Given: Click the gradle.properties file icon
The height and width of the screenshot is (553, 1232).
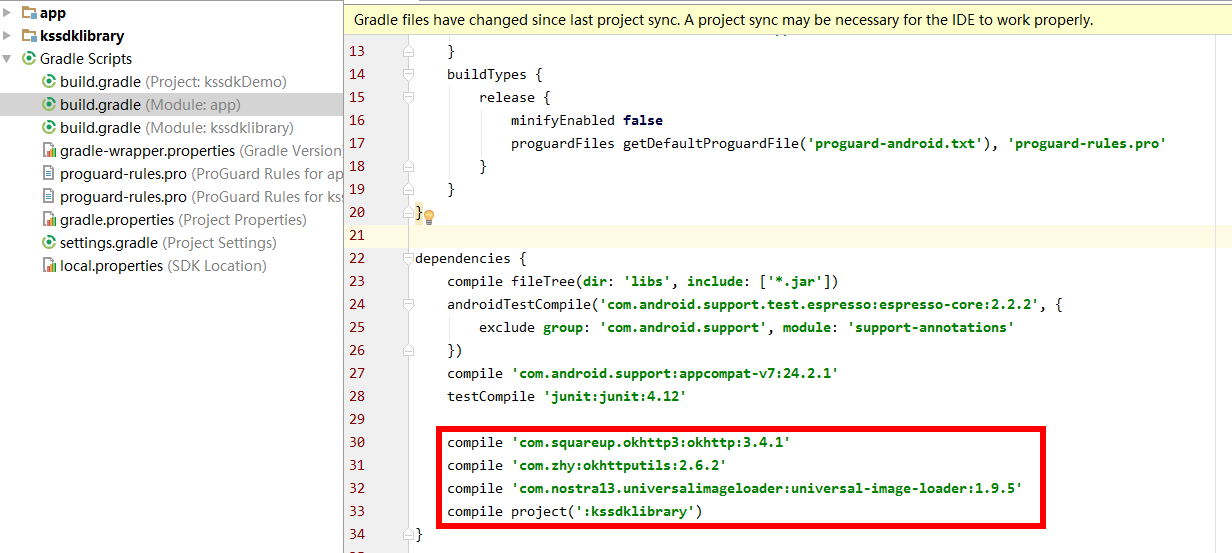Looking at the screenshot, I should coord(49,220).
